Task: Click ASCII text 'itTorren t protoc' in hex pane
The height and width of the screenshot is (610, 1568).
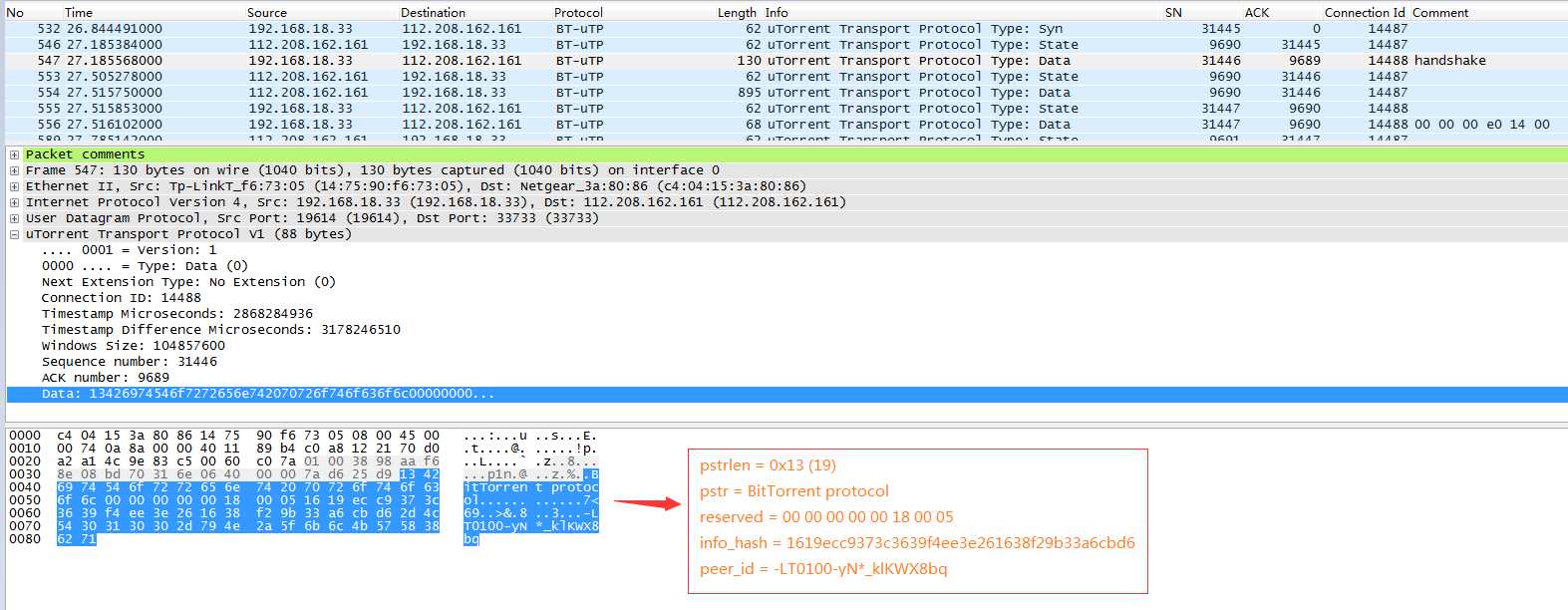Action: pyautogui.click(x=531, y=487)
